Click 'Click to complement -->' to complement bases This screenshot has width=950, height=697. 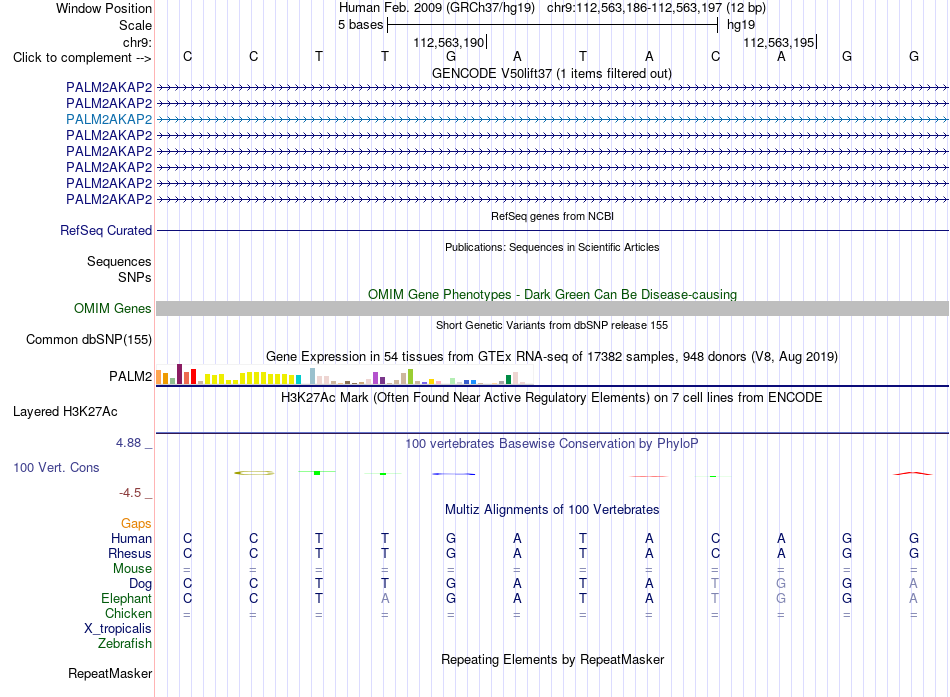pos(82,58)
